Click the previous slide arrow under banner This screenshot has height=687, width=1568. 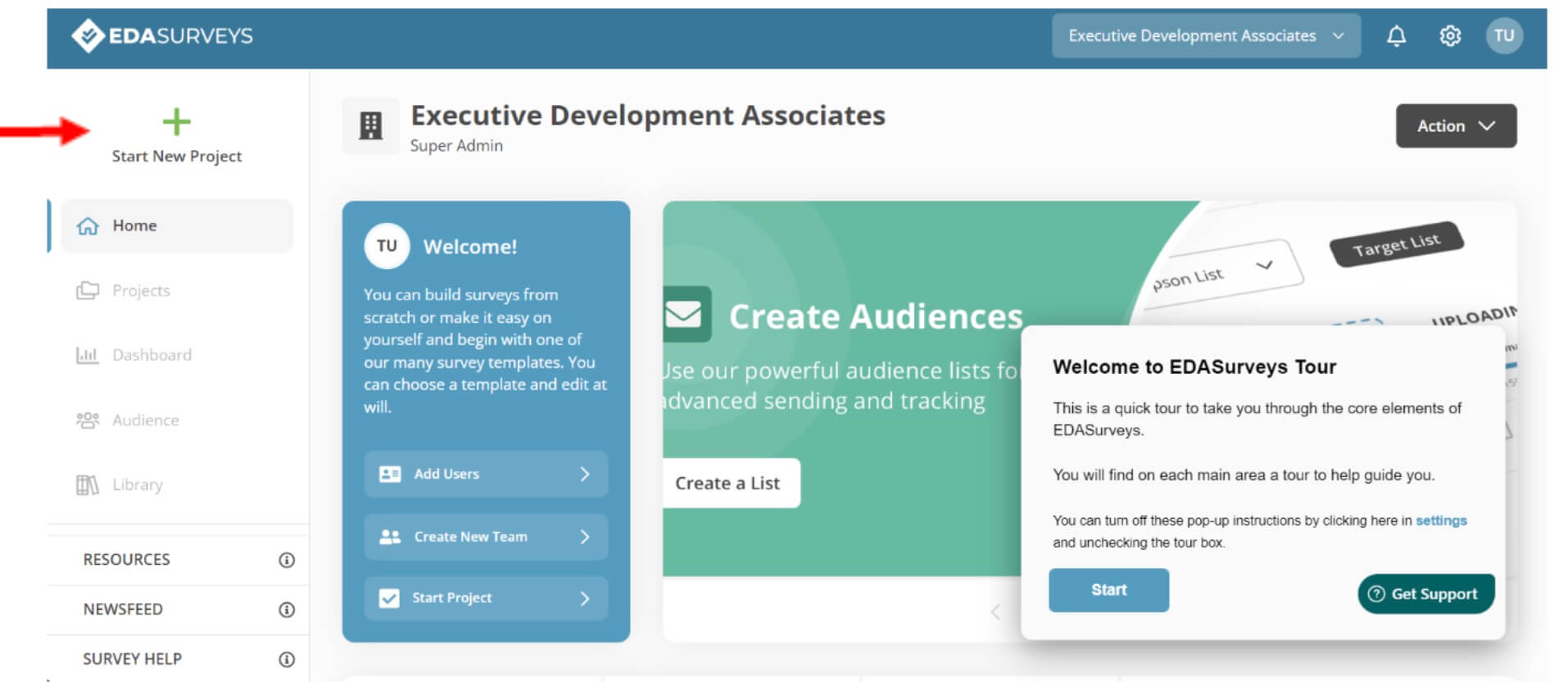pos(995,612)
